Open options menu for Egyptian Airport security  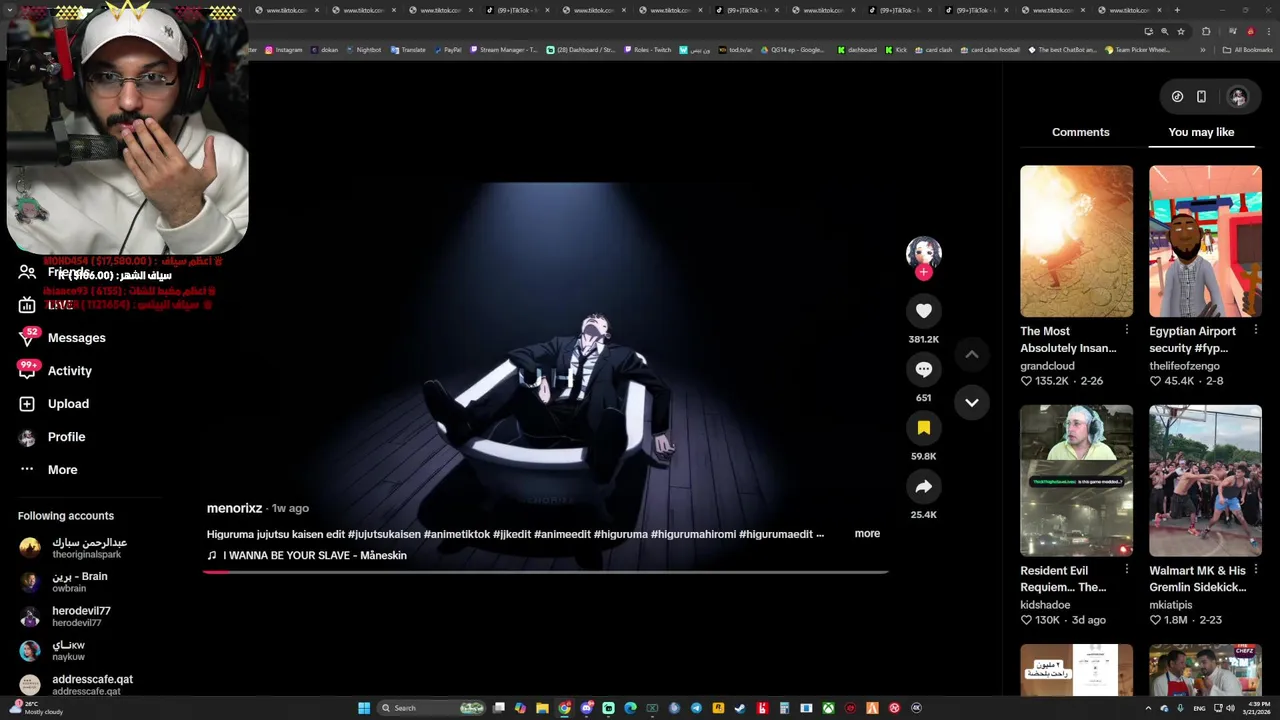coord(1256,330)
